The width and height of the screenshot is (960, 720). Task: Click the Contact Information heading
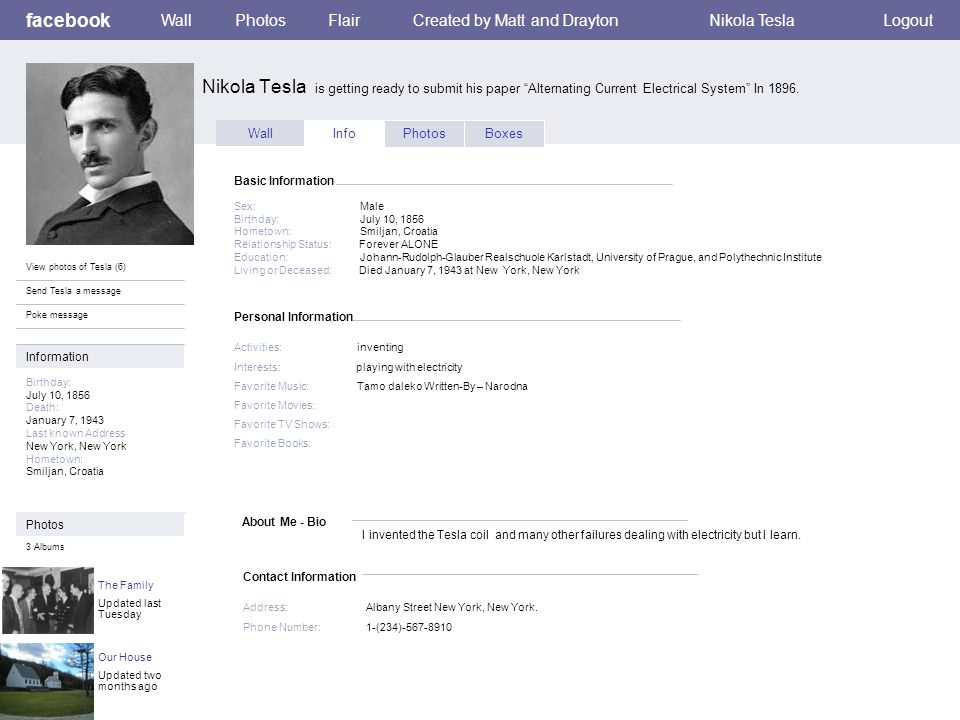click(299, 577)
